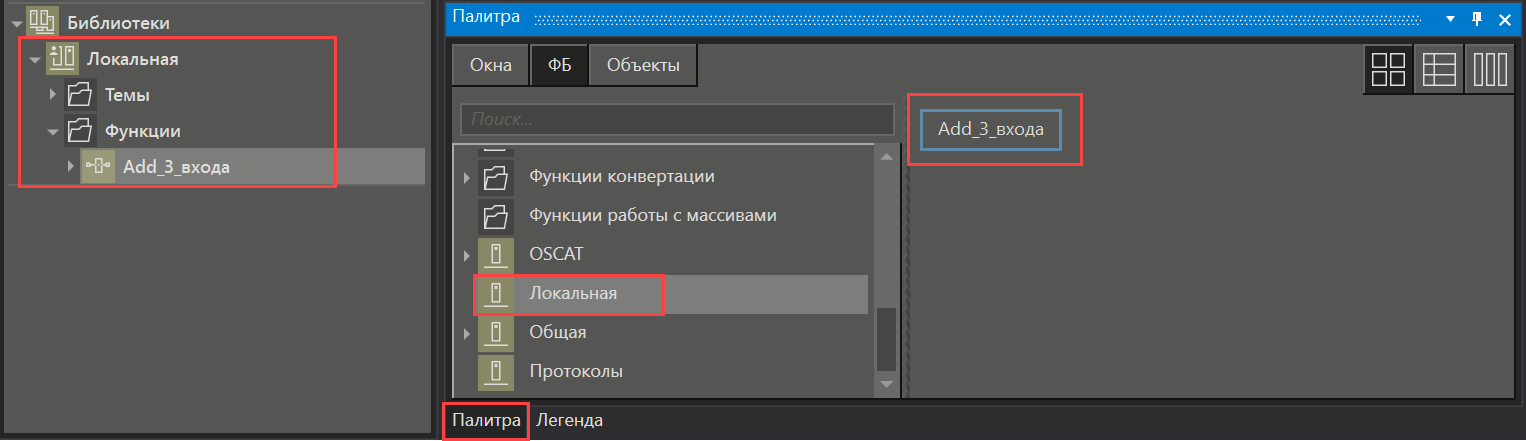This screenshot has height=441, width=1526.
Task: Open the Окна tab
Action: [492, 66]
